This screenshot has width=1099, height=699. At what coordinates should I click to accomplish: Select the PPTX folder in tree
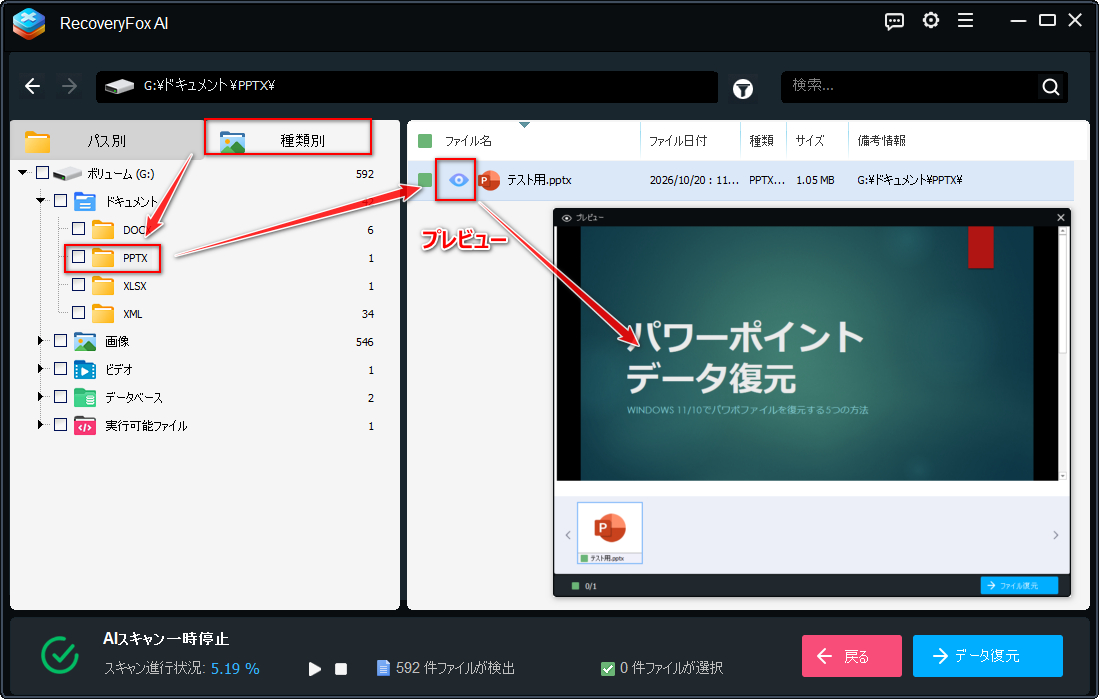point(135,258)
